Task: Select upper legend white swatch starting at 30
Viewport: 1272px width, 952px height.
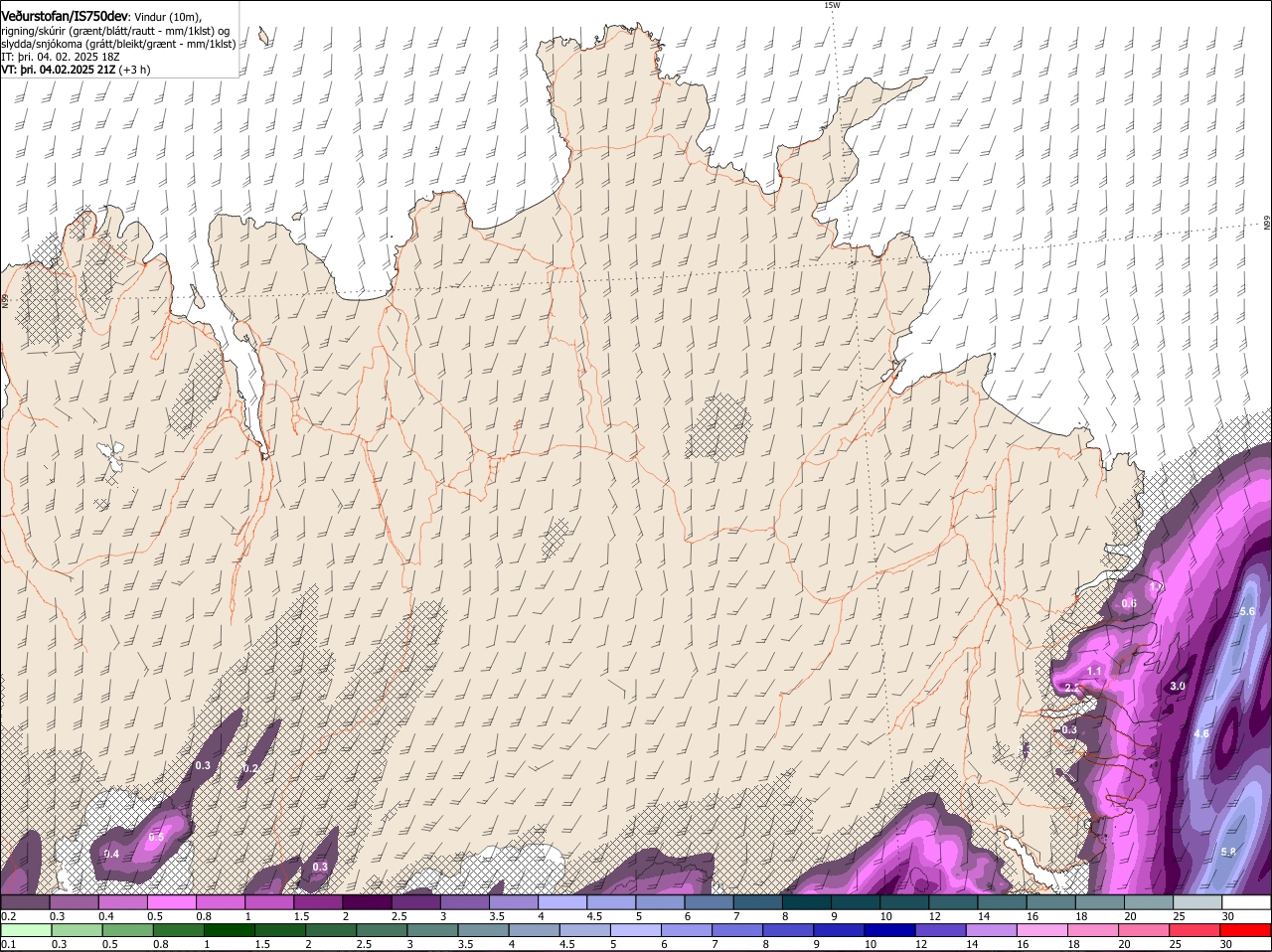Action: pos(1248,902)
